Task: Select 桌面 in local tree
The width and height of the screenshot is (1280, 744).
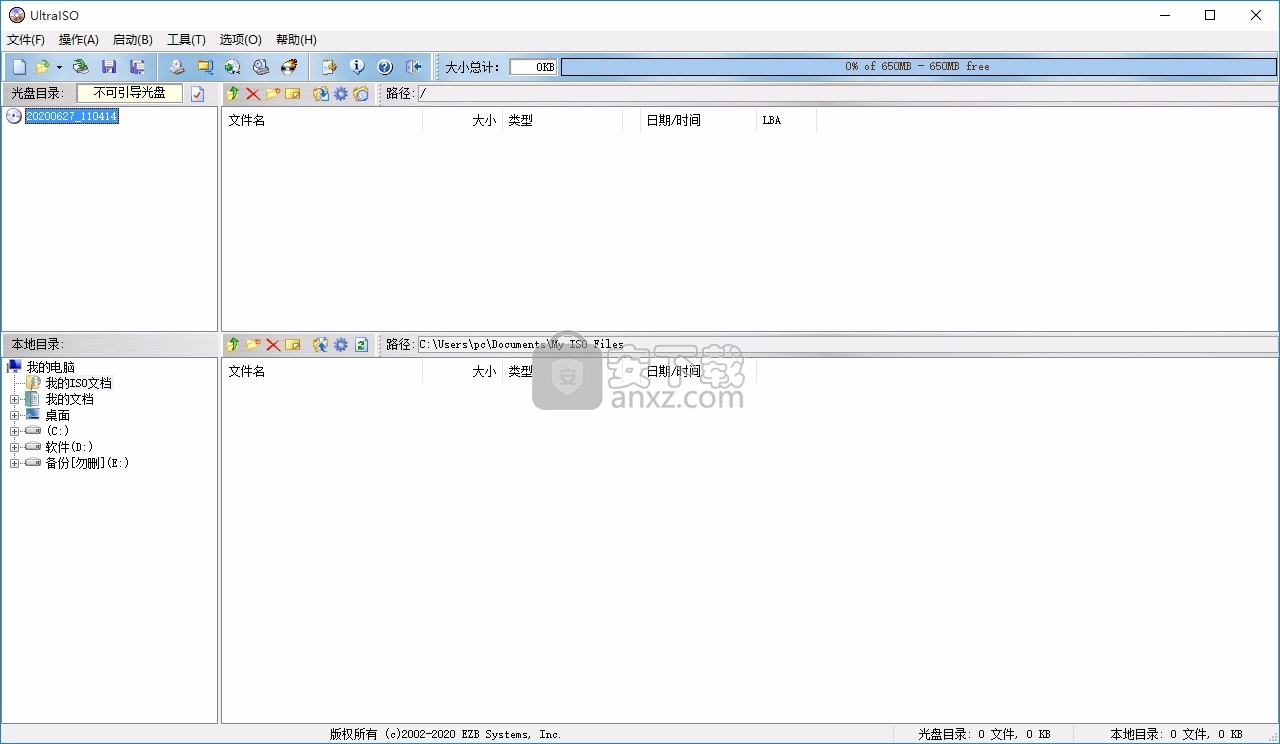Action: tap(57, 415)
